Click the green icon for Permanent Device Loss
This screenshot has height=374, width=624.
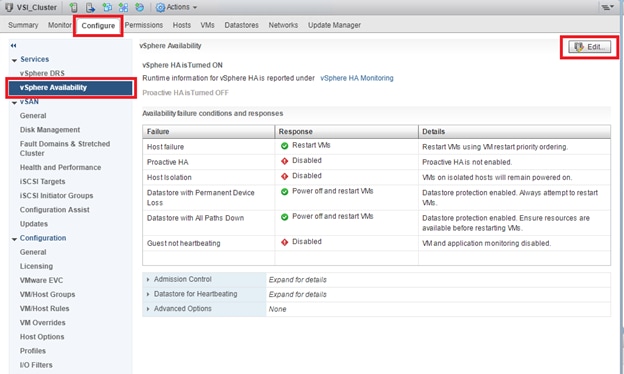point(285,192)
